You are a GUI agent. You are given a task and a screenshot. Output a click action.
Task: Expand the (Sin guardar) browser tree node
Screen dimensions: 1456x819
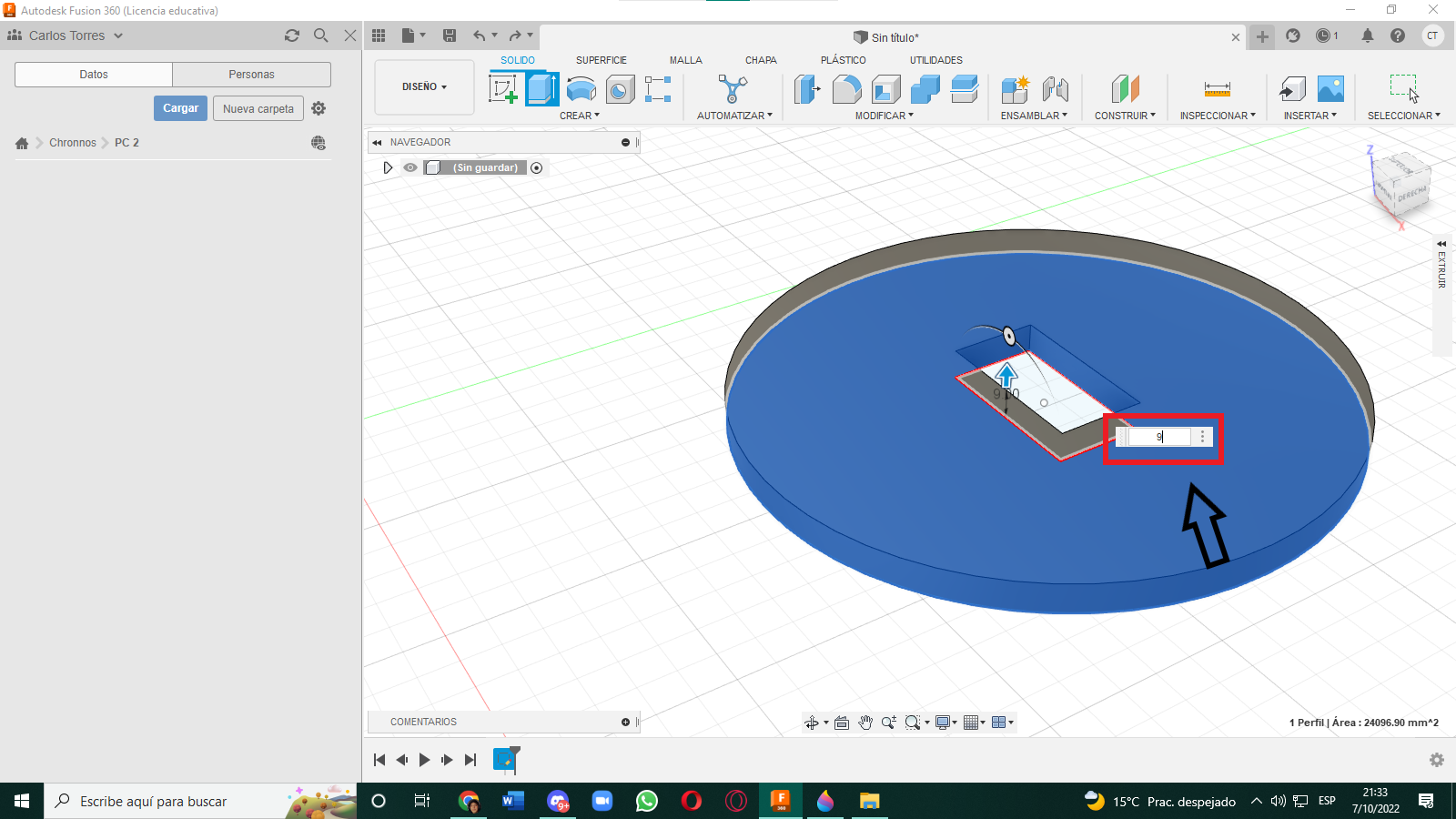pos(388,167)
